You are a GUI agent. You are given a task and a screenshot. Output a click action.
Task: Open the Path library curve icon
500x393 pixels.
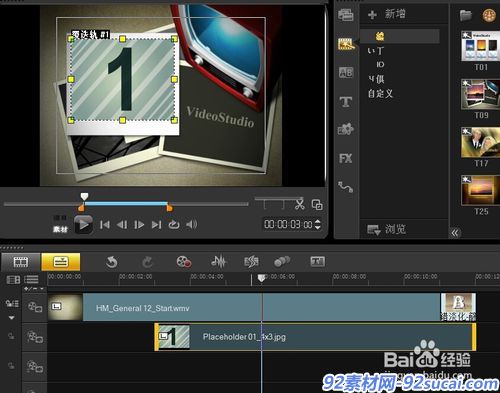(x=346, y=187)
